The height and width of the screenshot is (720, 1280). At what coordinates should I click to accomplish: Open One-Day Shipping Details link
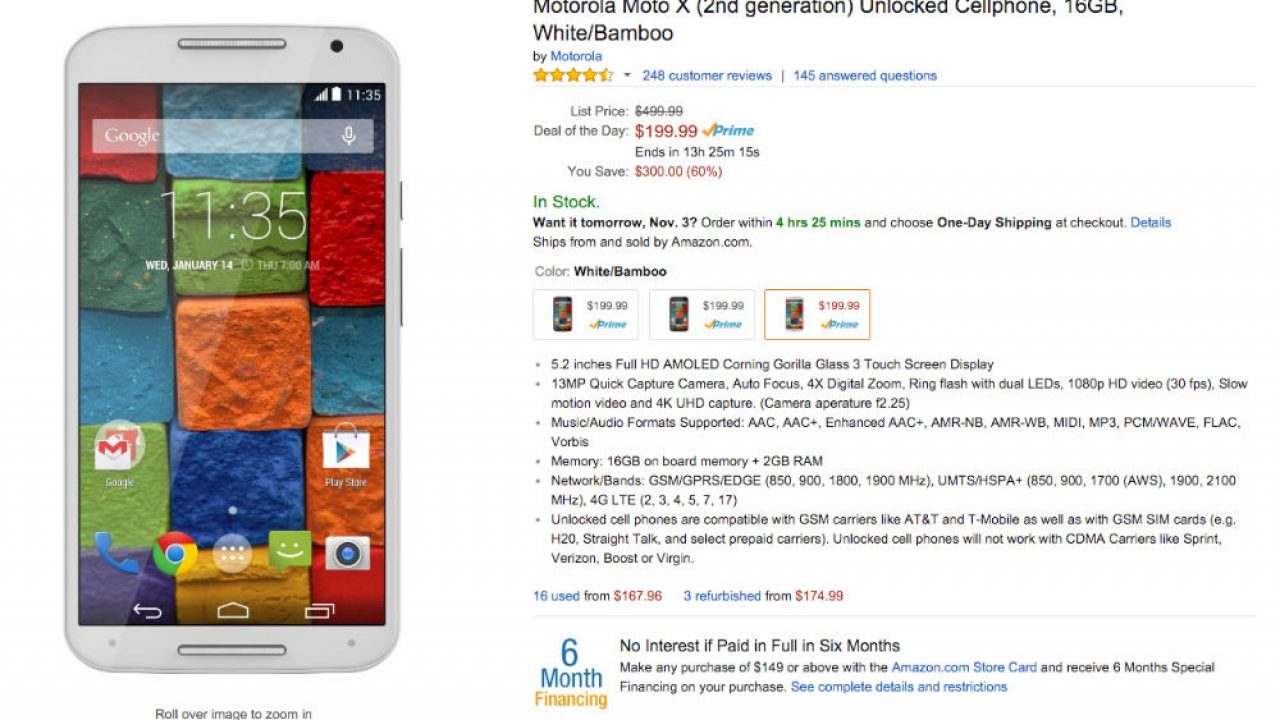coord(1150,223)
